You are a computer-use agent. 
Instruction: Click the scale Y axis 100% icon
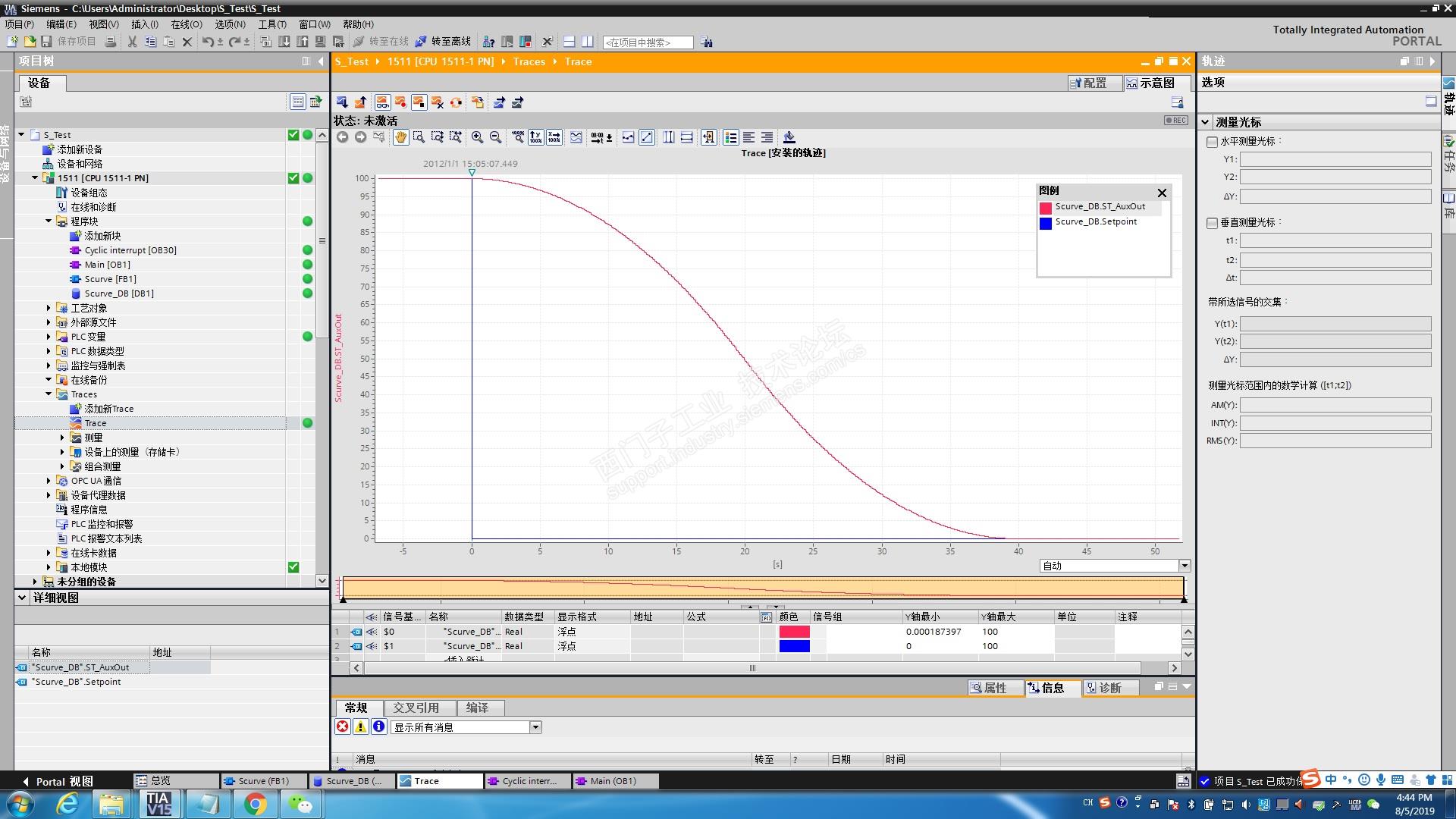[x=535, y=137]
